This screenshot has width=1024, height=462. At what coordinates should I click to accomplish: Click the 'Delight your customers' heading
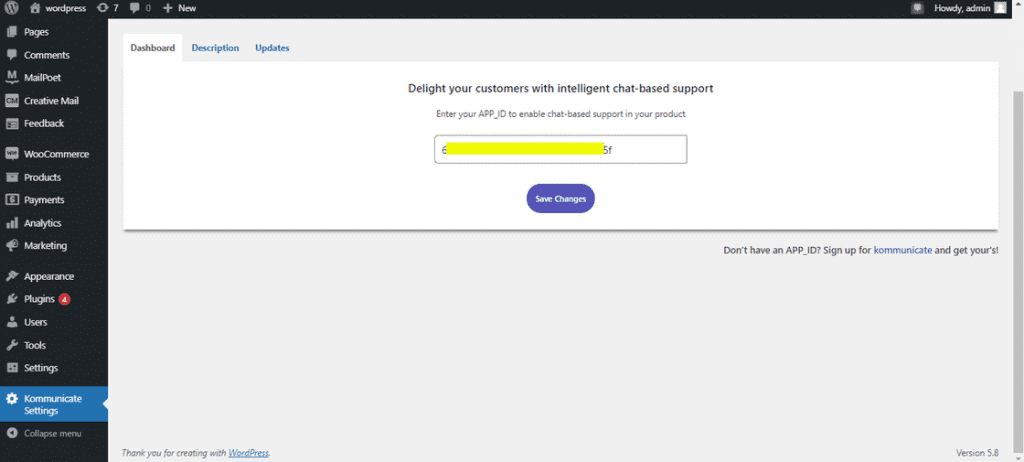[x=560, y=88]
